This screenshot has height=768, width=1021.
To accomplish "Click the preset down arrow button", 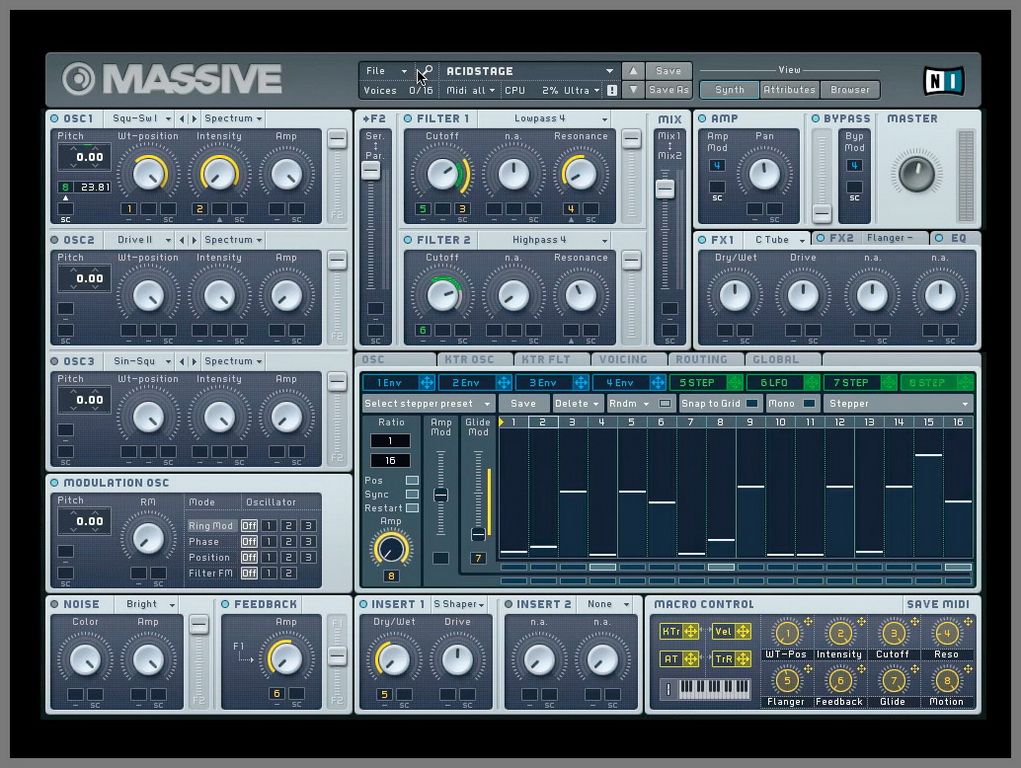I will (633, 90).
